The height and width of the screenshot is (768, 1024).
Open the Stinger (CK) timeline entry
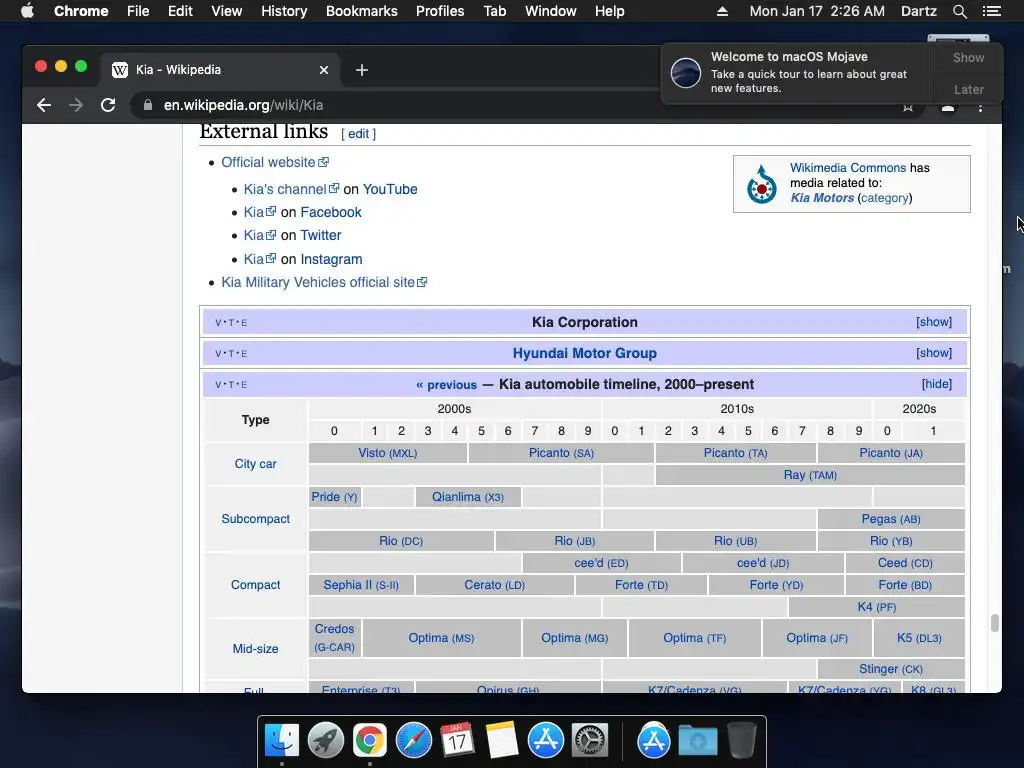tap(891, 669)
